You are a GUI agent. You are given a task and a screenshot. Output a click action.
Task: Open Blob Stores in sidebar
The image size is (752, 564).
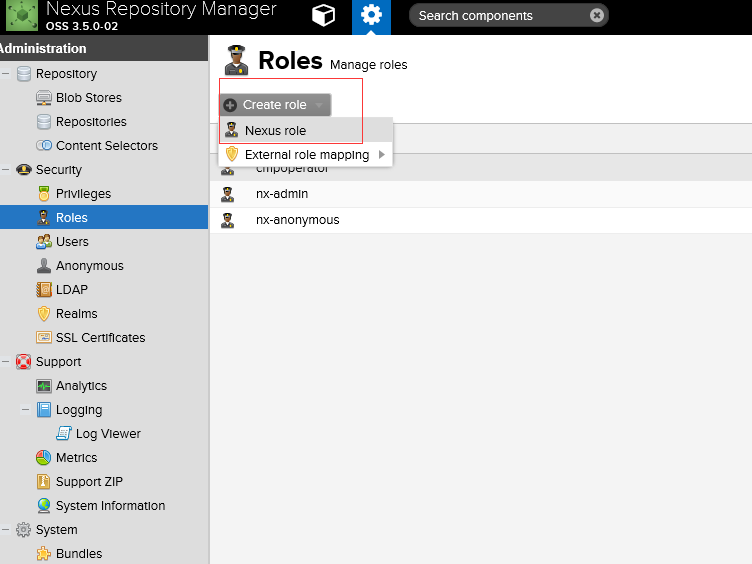click(89, 98)
